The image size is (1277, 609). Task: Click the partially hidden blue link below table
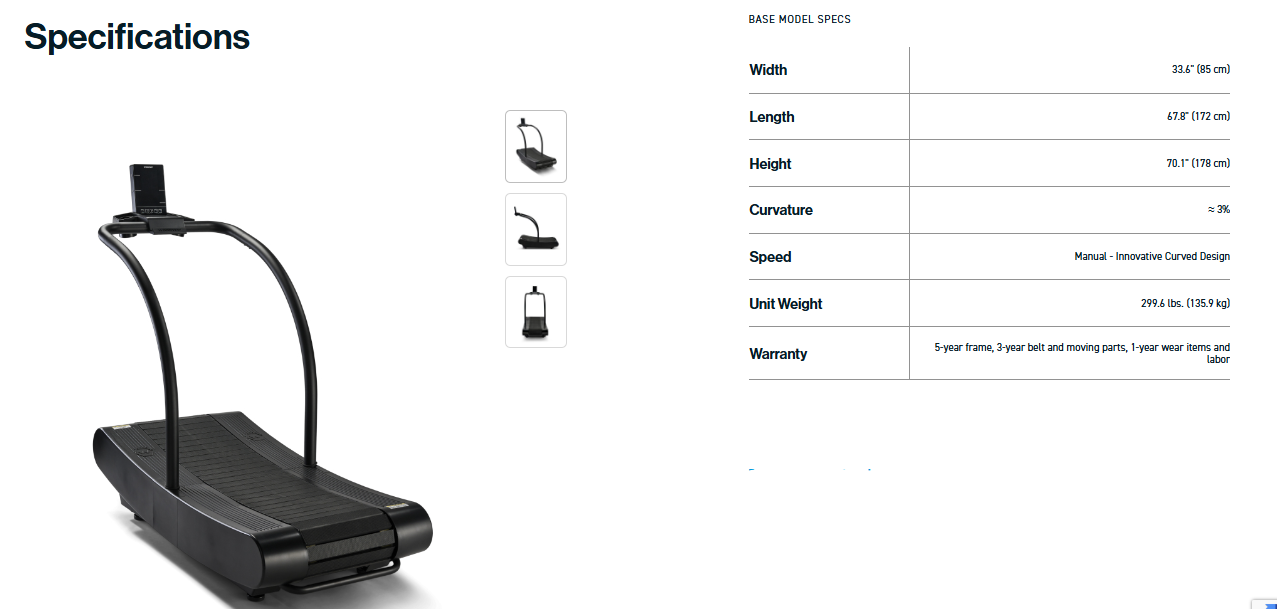[x=811, y=469]
